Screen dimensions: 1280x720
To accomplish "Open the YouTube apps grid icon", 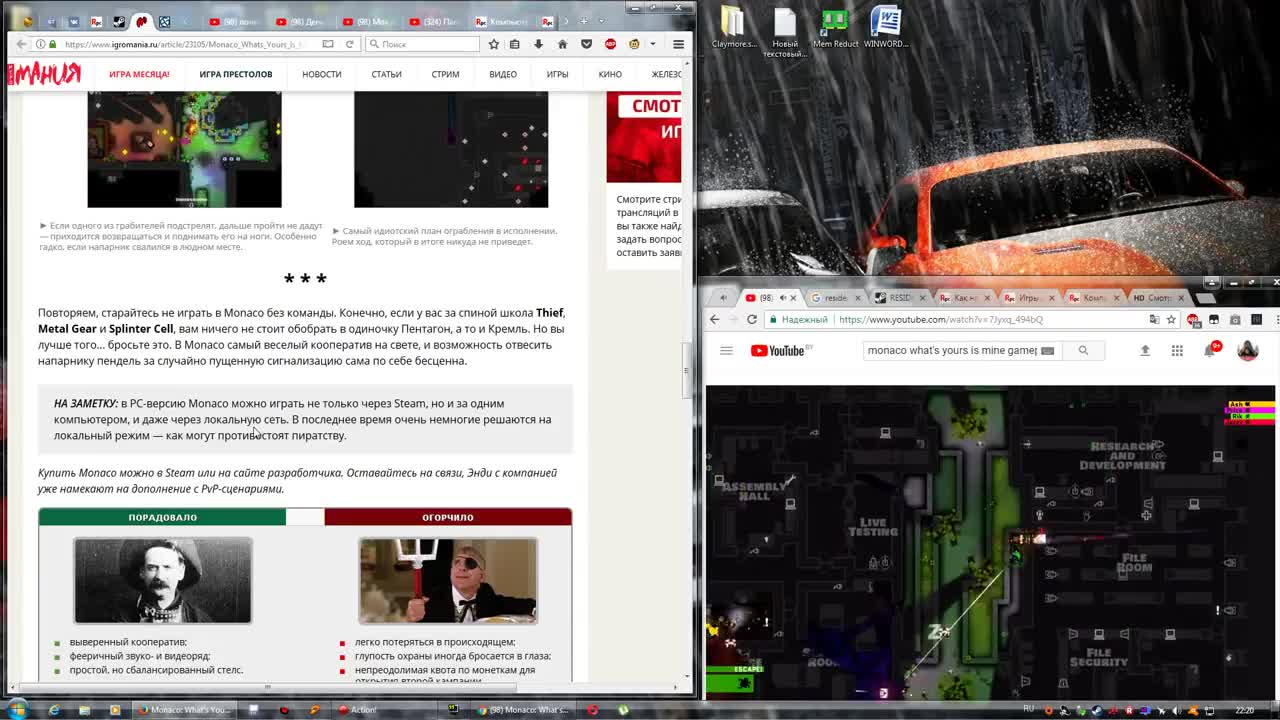I will click(x=1177, y=350).
